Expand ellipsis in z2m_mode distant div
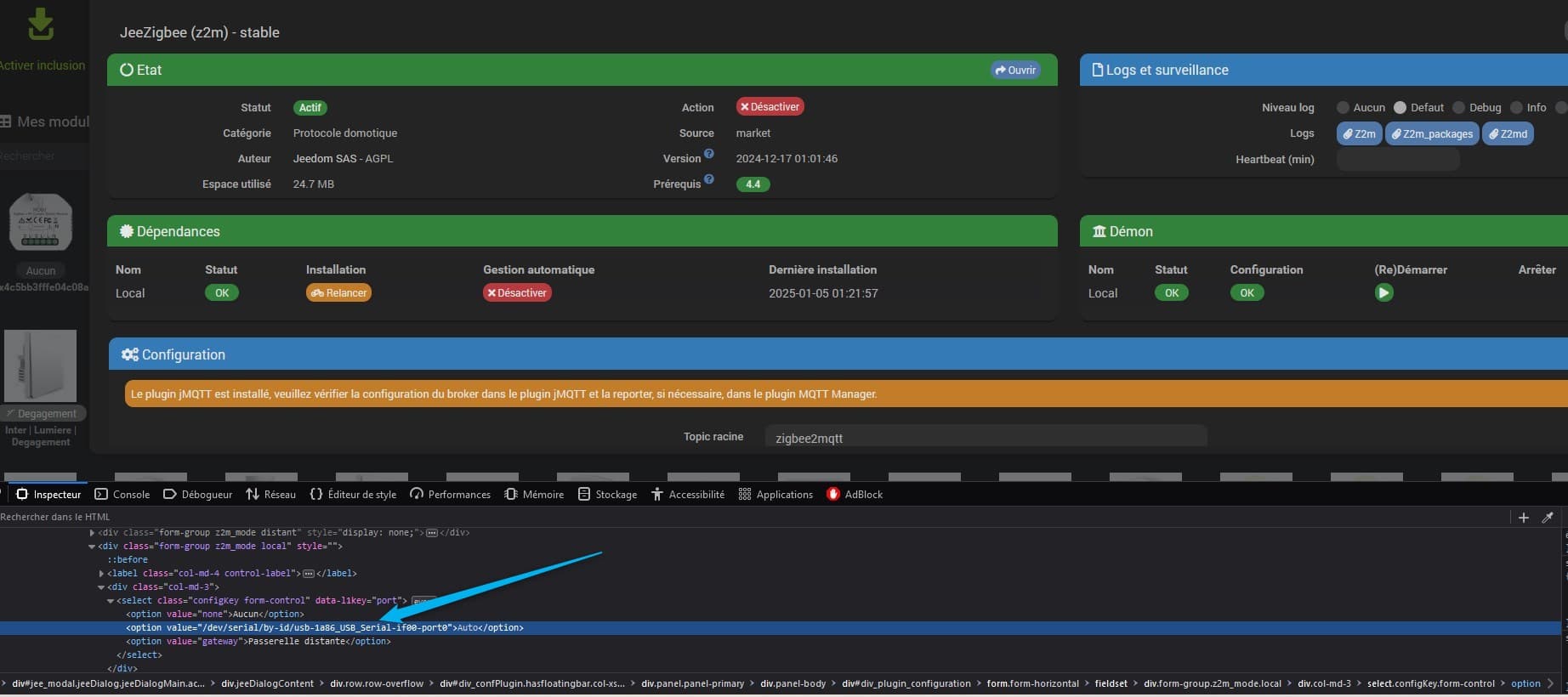Screen dimensions: 1568x697 point(432,533)
